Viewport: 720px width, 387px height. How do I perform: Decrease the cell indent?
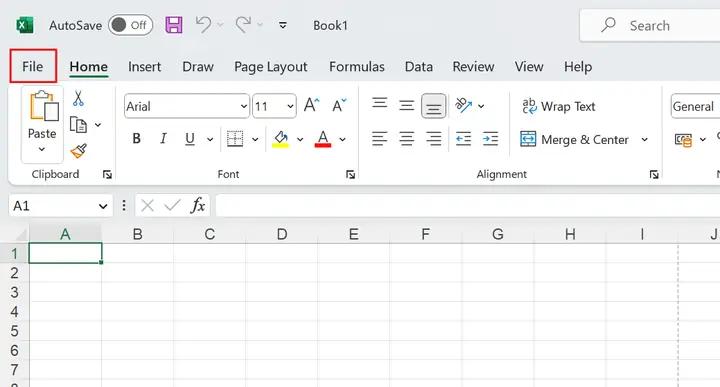[463, 138]
